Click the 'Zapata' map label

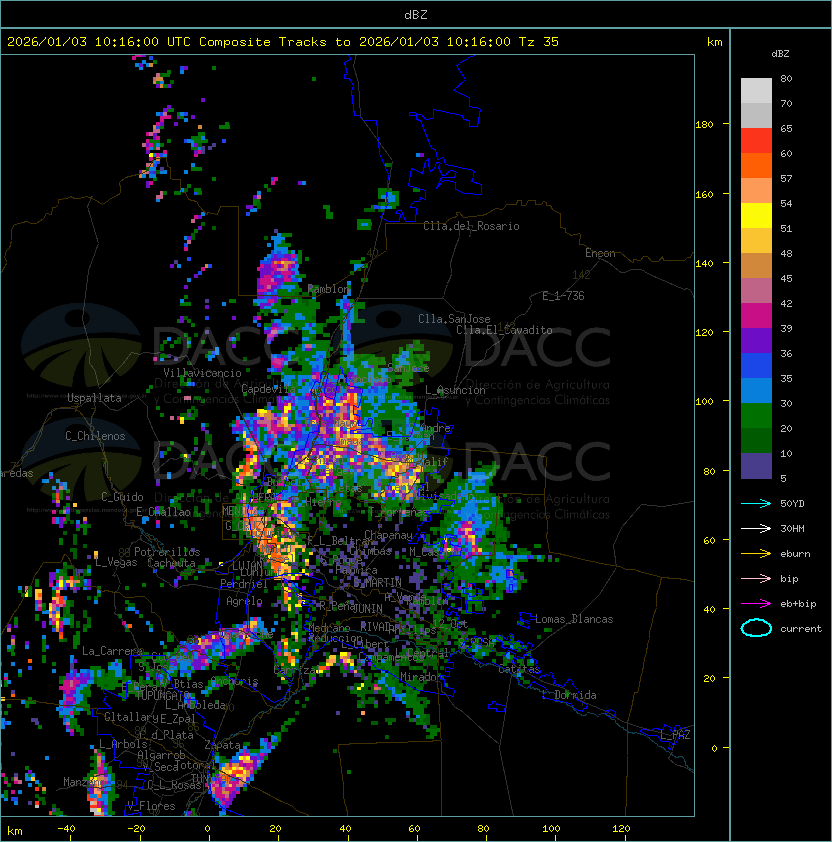coord(222,745)
